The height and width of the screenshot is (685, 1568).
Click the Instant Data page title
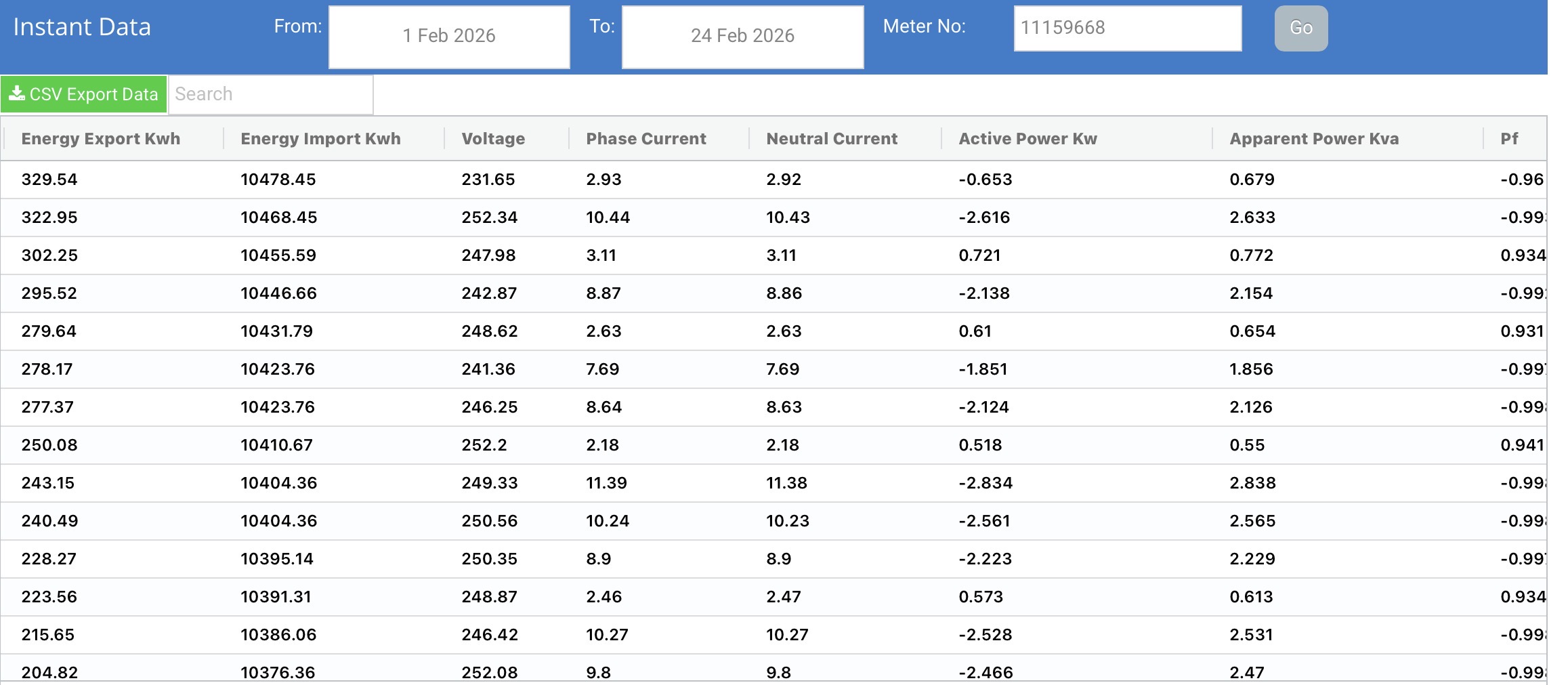[82, 27]
